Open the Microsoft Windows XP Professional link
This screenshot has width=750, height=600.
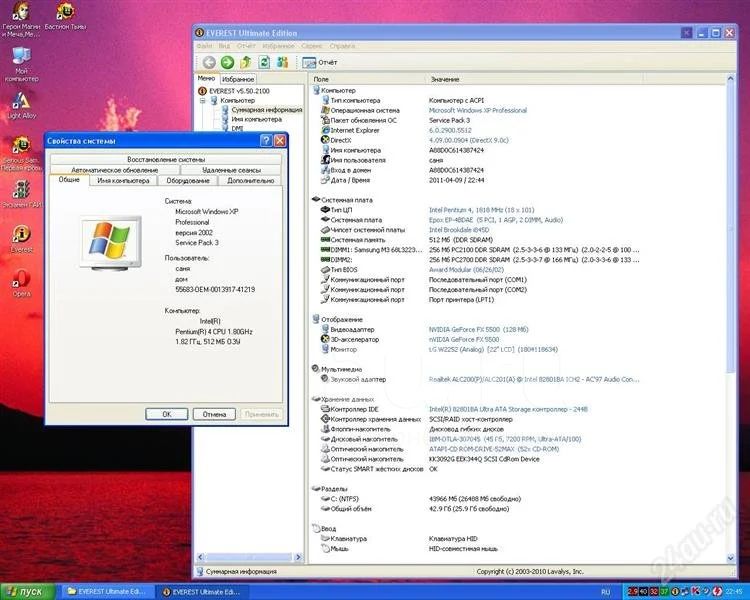click(478, 110)
